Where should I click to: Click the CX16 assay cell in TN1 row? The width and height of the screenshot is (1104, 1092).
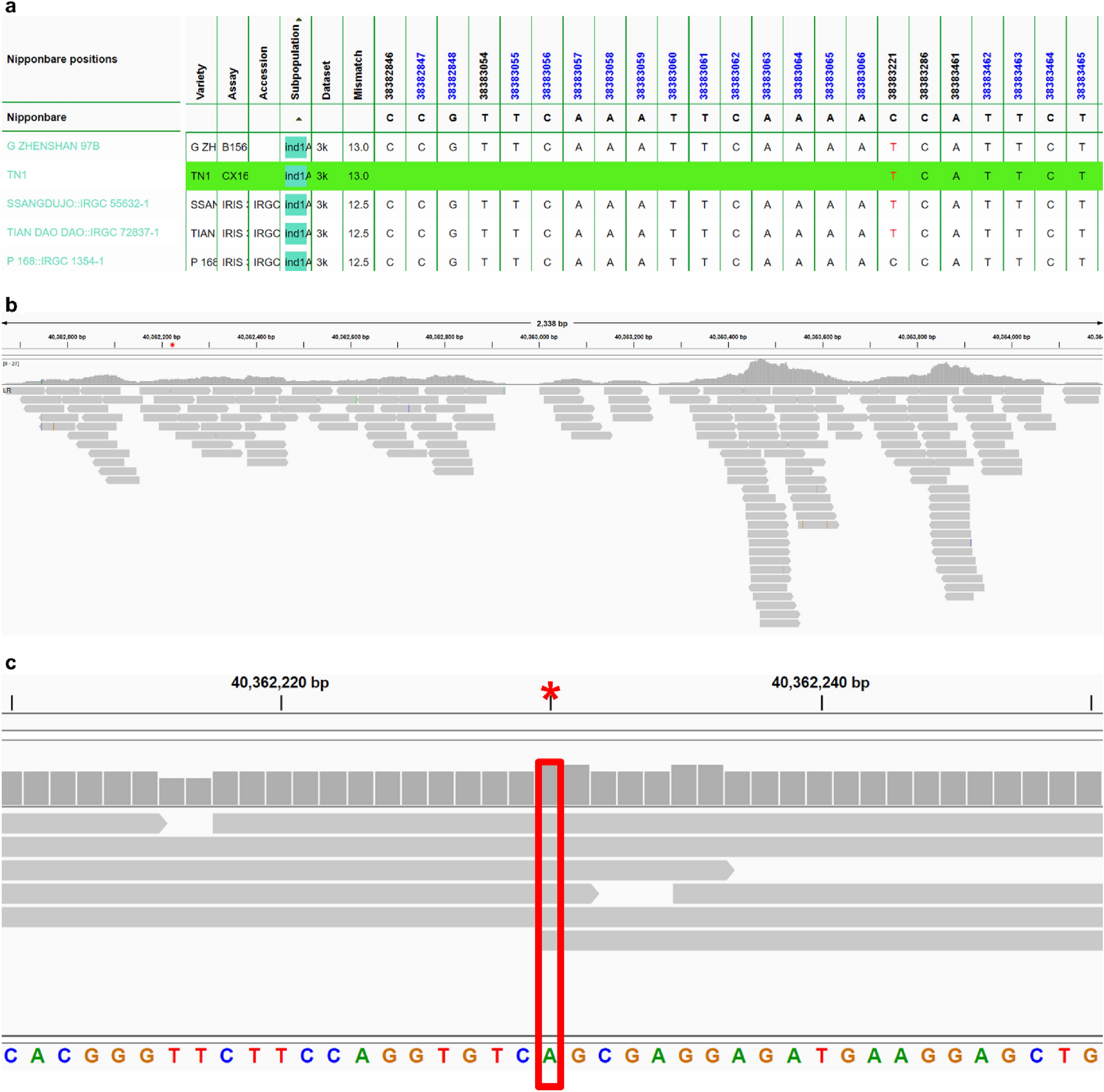coord(235,176)
